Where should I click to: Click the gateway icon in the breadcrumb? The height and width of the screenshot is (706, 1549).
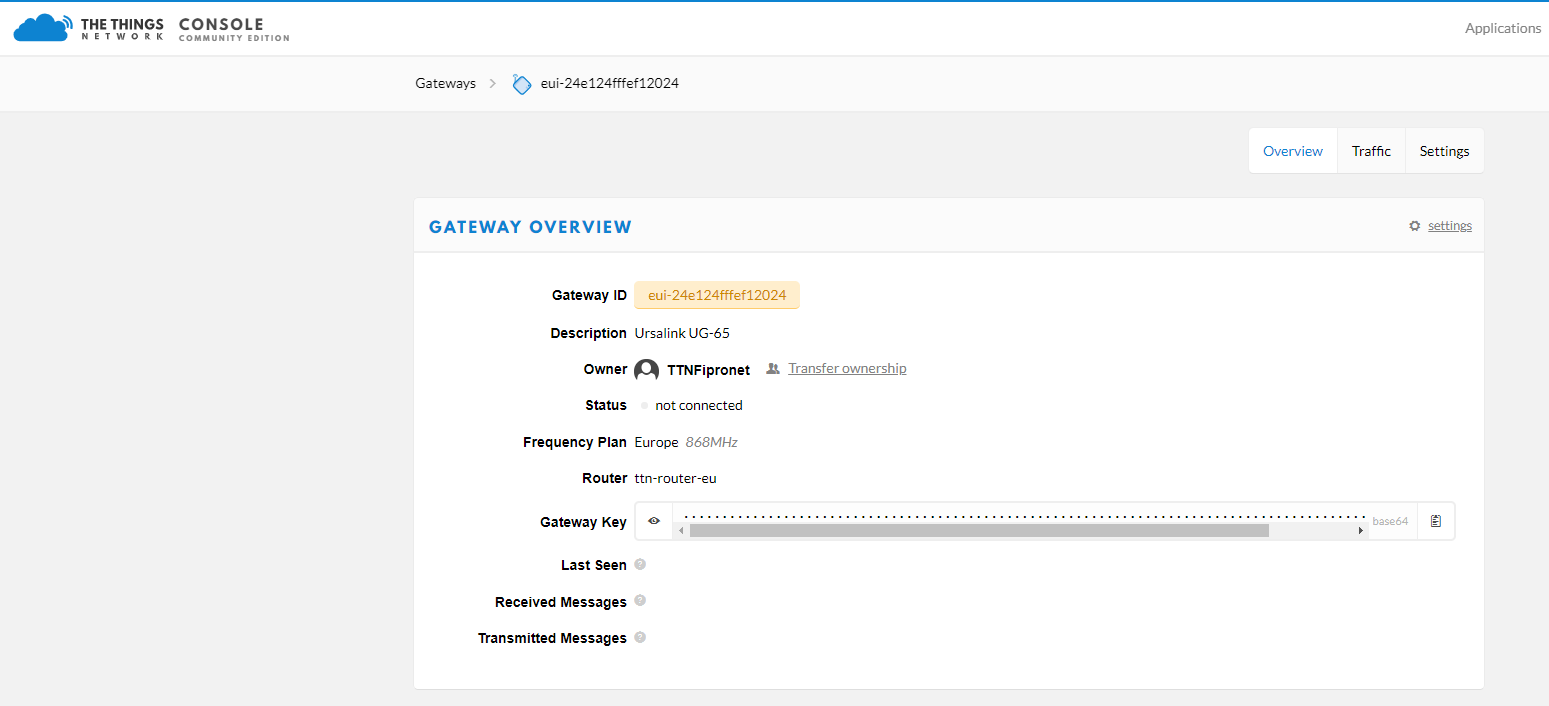[x=521, y=84]
